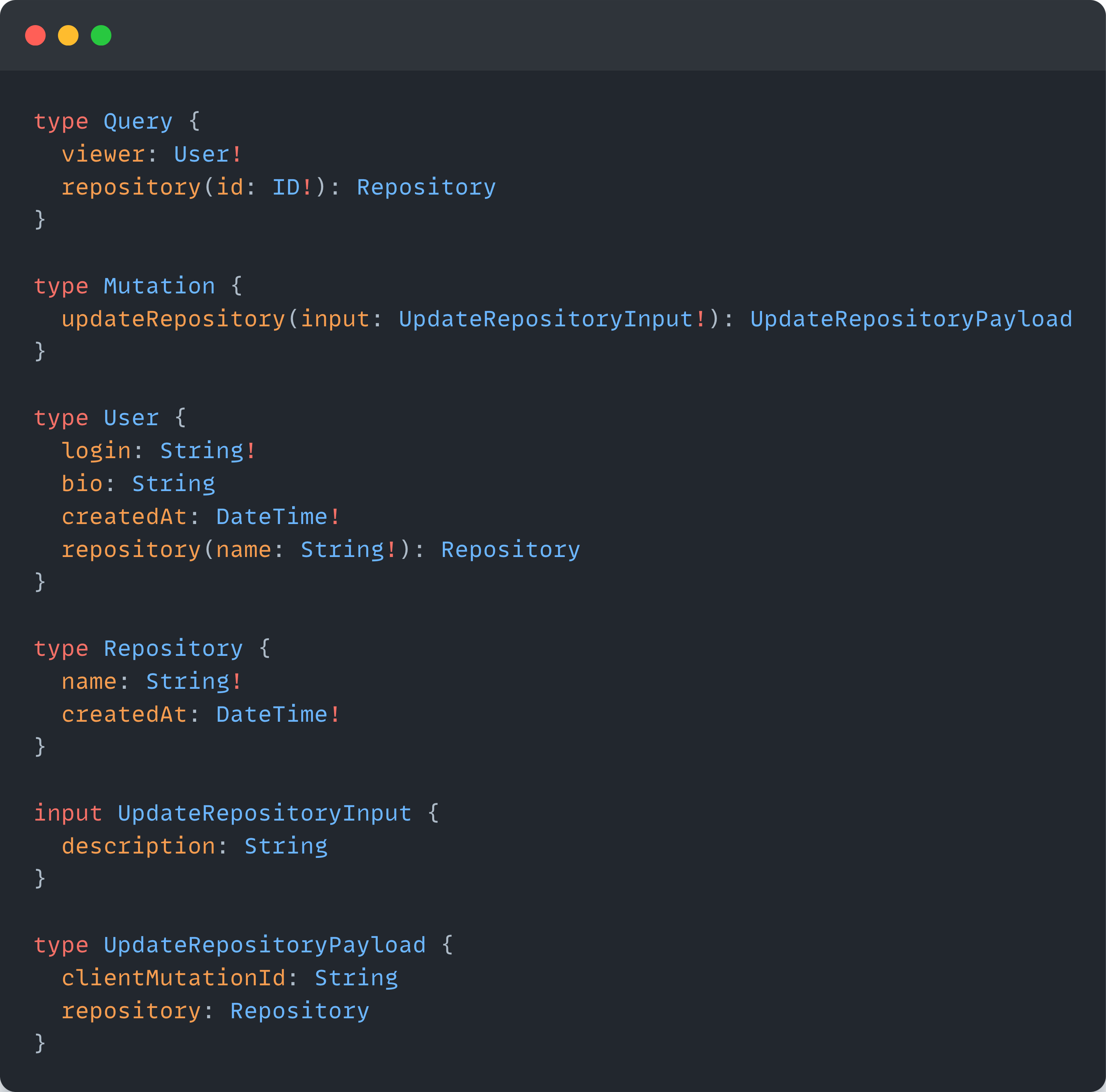
Task: Click 'UpdateRepositoryPayload' in its type definition
Action: pos(264,945)
